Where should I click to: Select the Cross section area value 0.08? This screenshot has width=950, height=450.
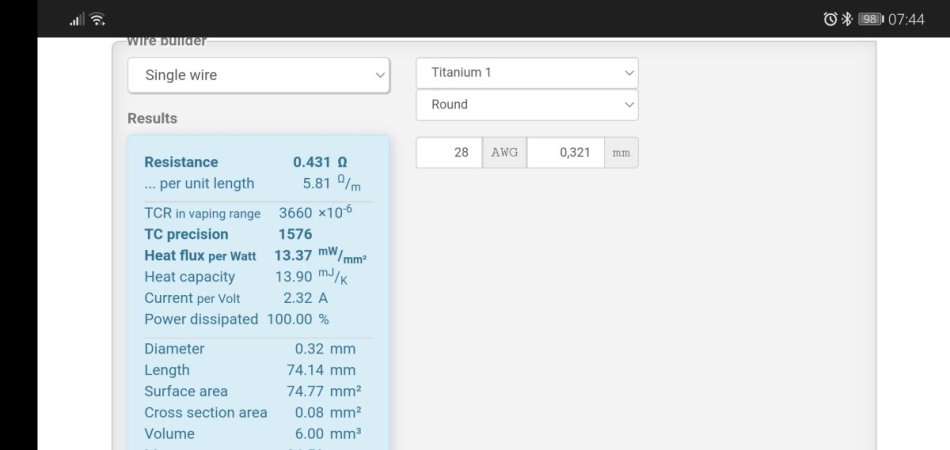point(310,412)
